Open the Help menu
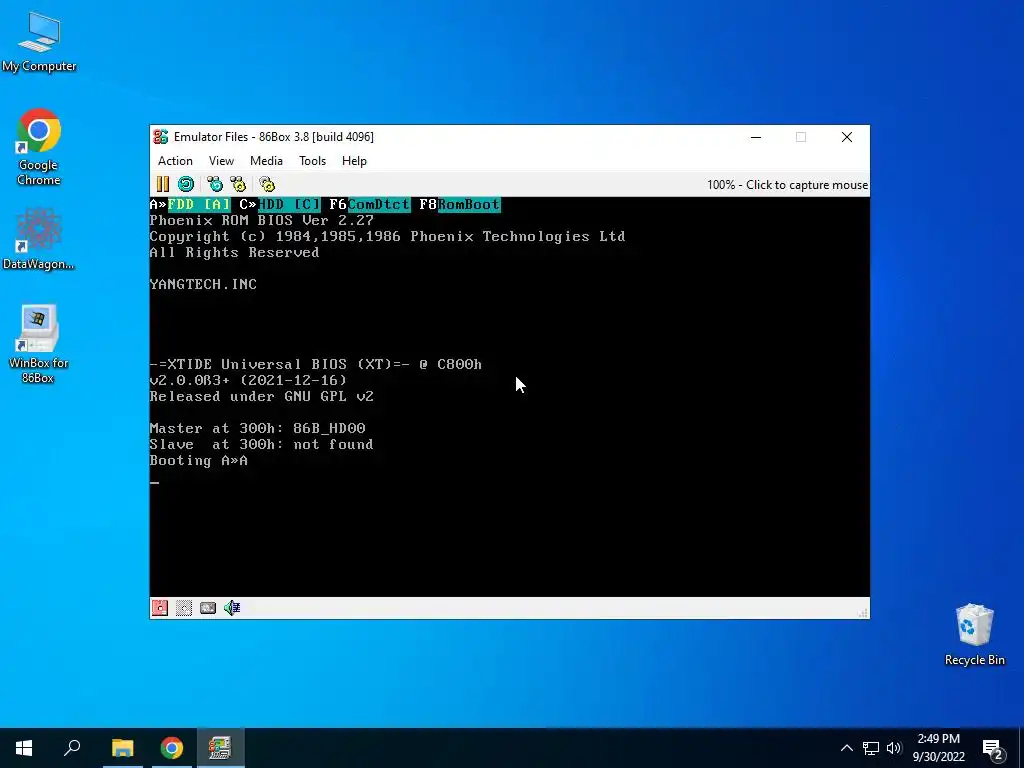 click(x=354, y=161)
